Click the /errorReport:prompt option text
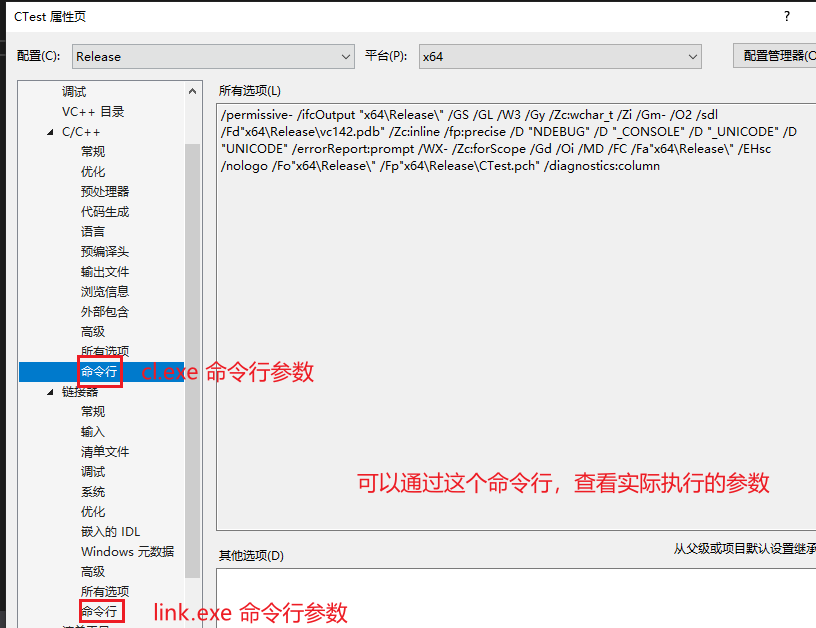The image size is (816, 628). [x=353, y=149]
